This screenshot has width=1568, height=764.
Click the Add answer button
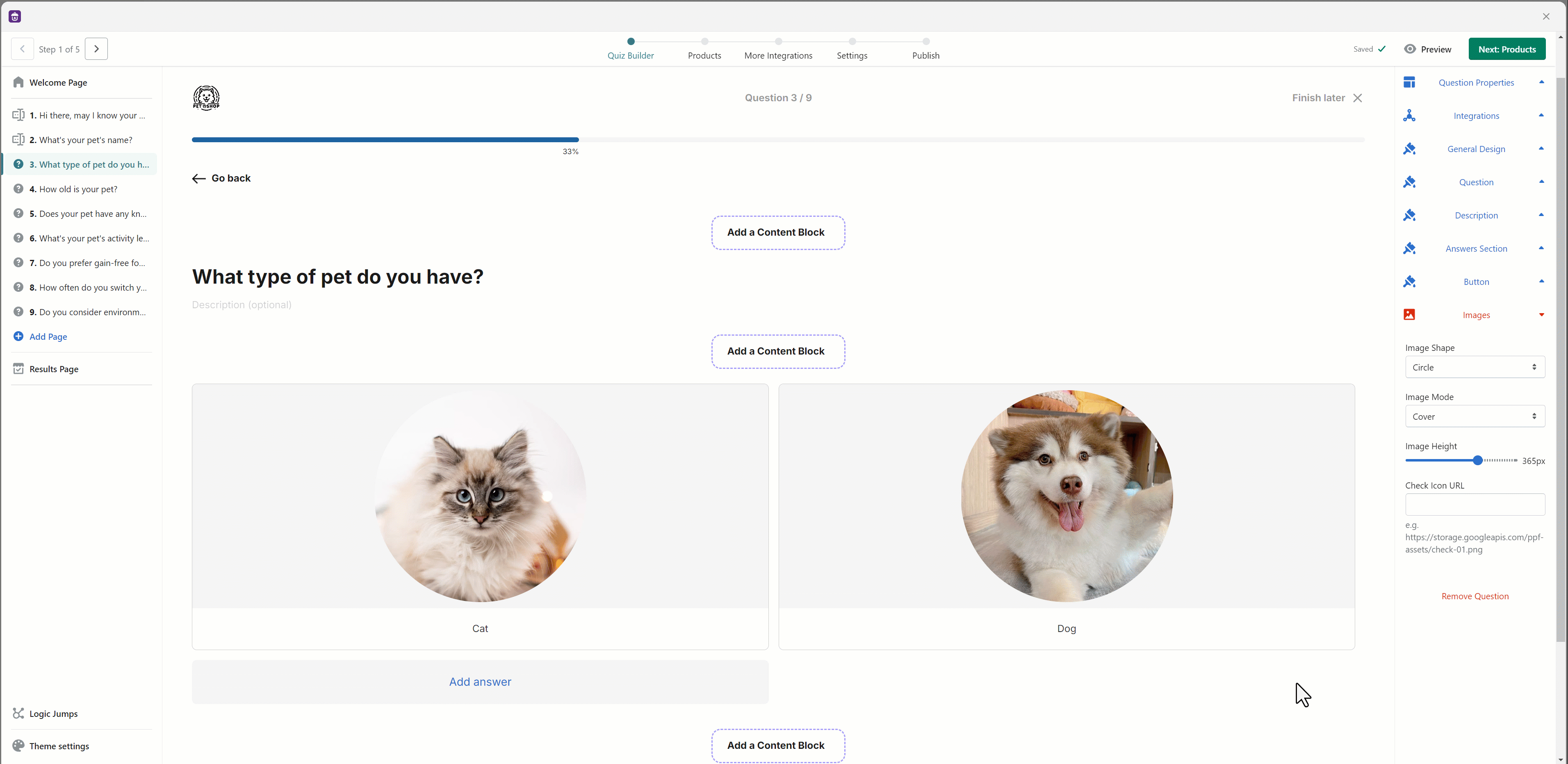[x=480, y=682]
